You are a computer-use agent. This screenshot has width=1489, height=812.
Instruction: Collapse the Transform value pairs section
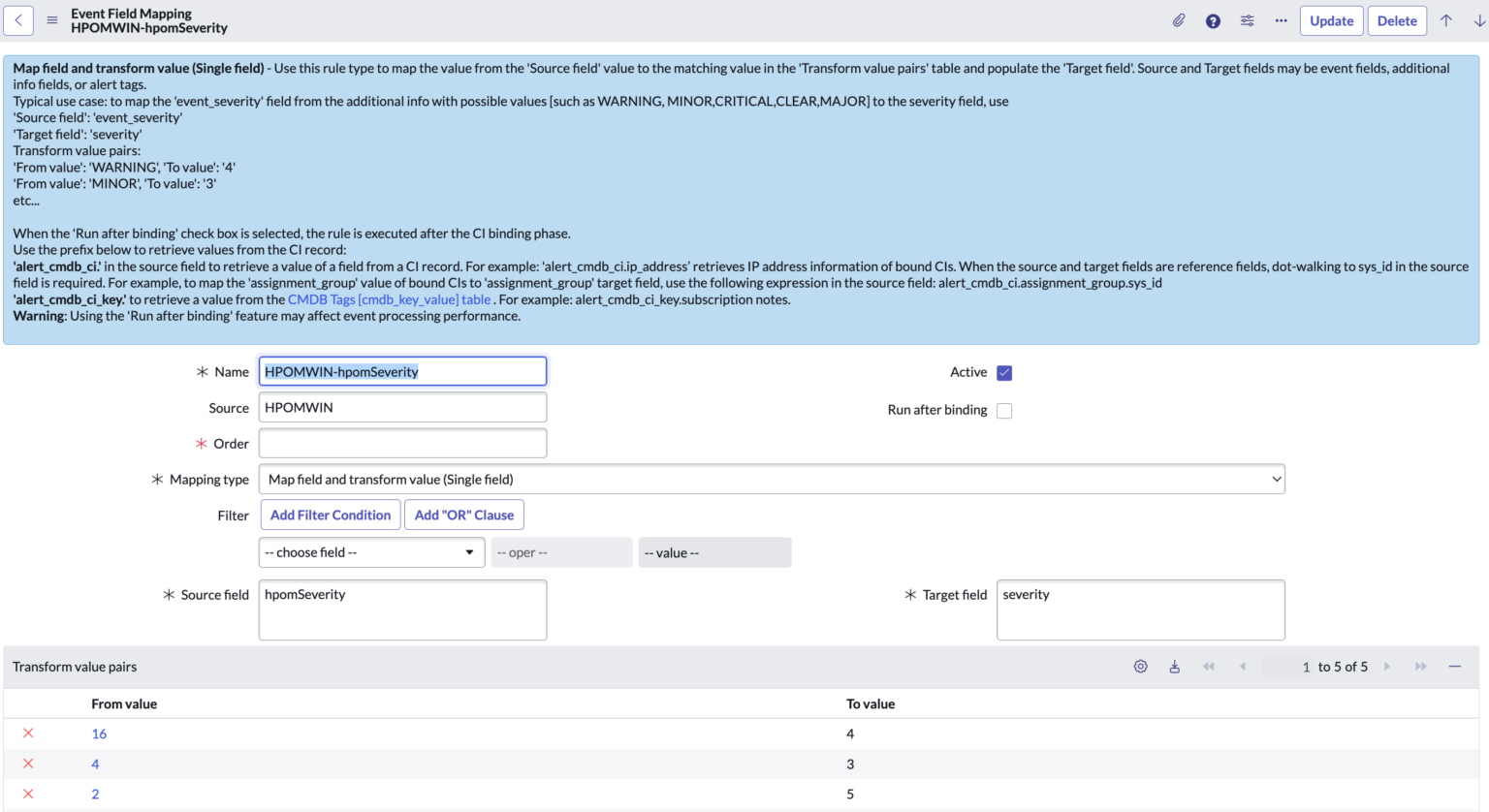(1454, 667)
